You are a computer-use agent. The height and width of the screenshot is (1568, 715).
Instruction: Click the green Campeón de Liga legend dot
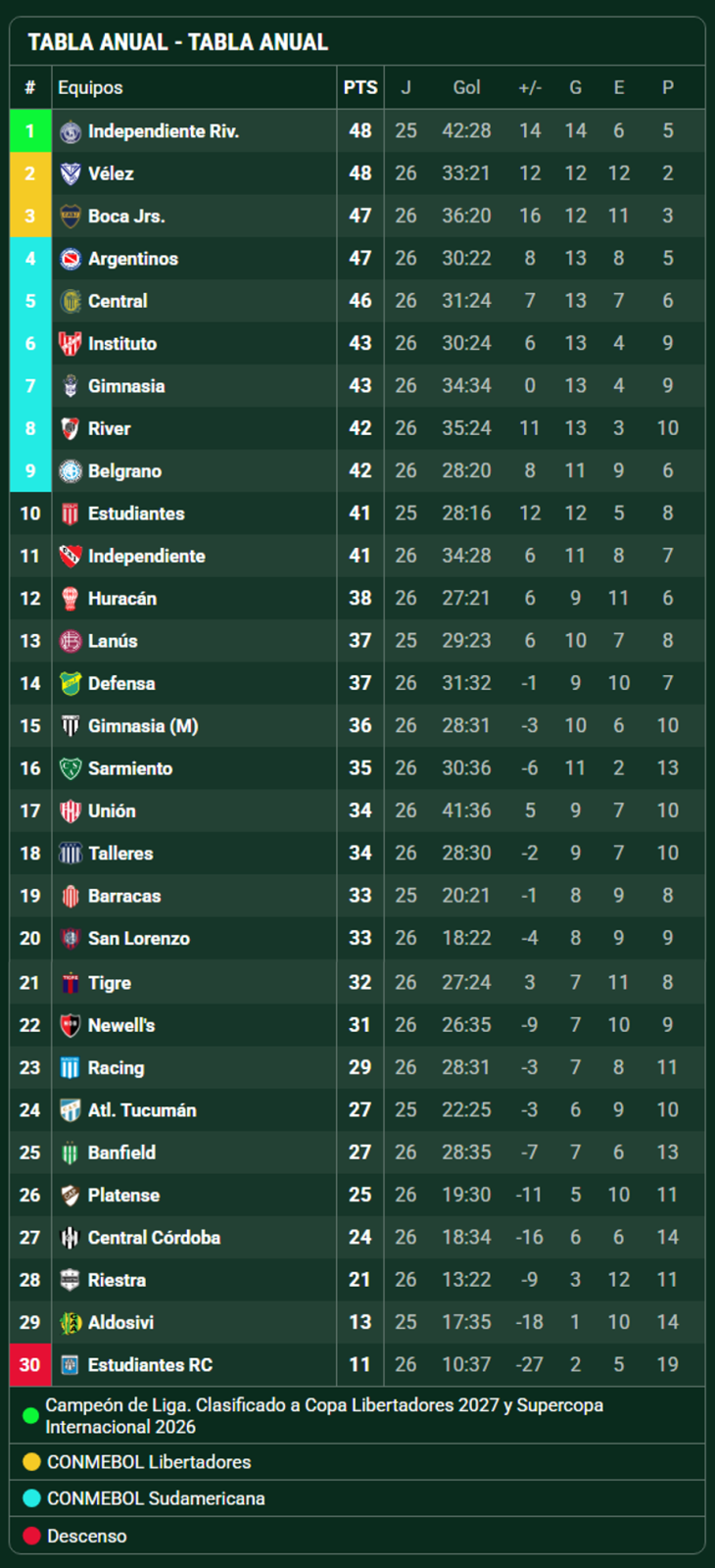tap(30, 1416)
